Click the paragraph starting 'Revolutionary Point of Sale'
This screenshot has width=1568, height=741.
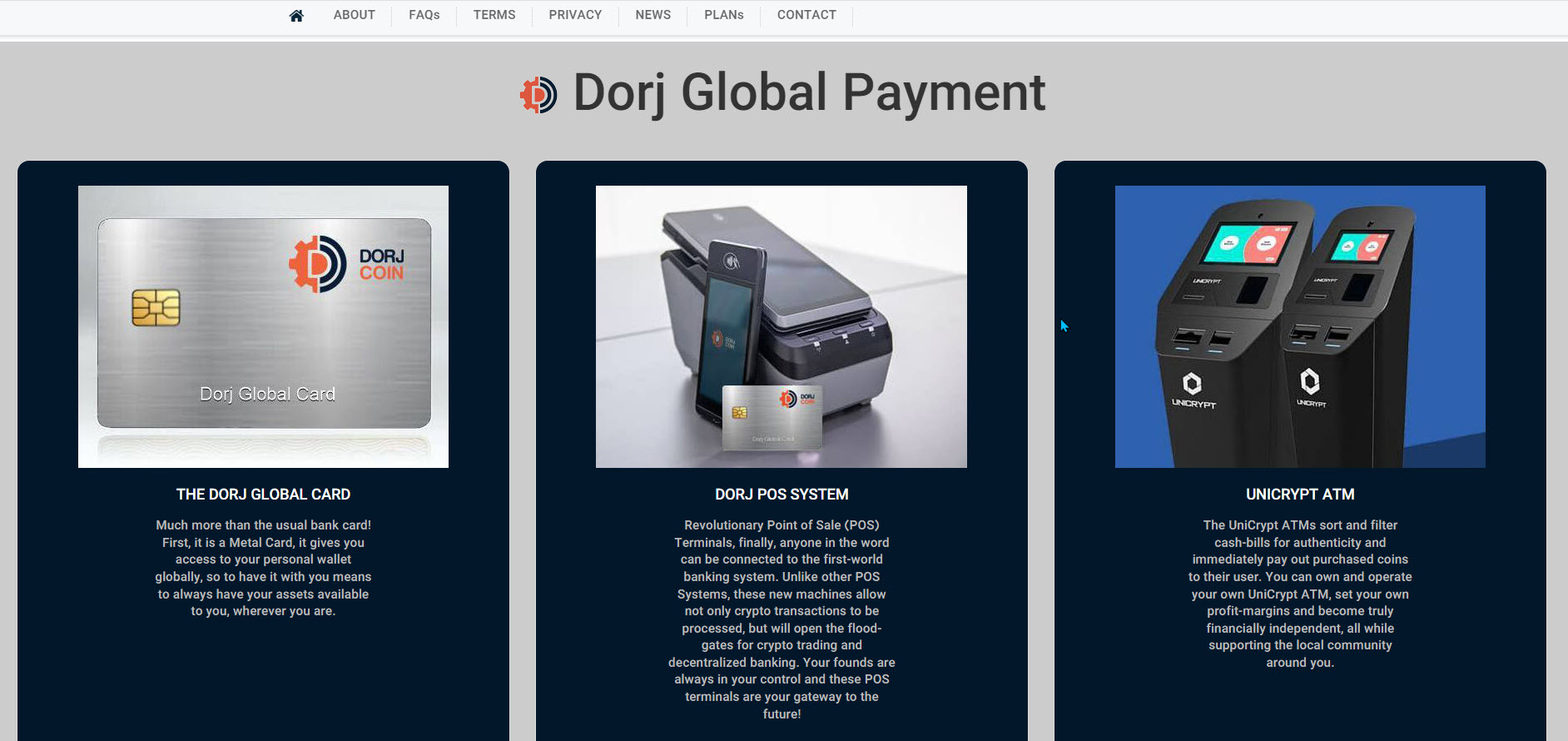[x=782, y=619]
